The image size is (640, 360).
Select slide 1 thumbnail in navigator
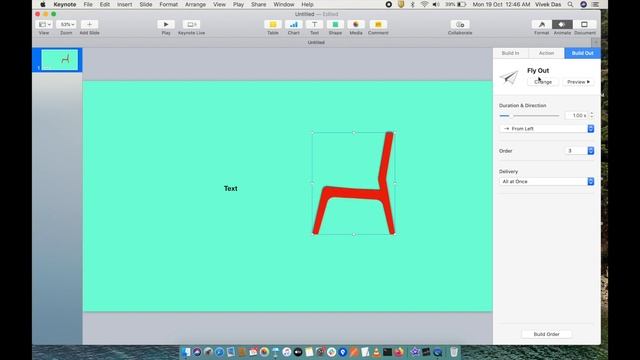(x=60, y=60)
